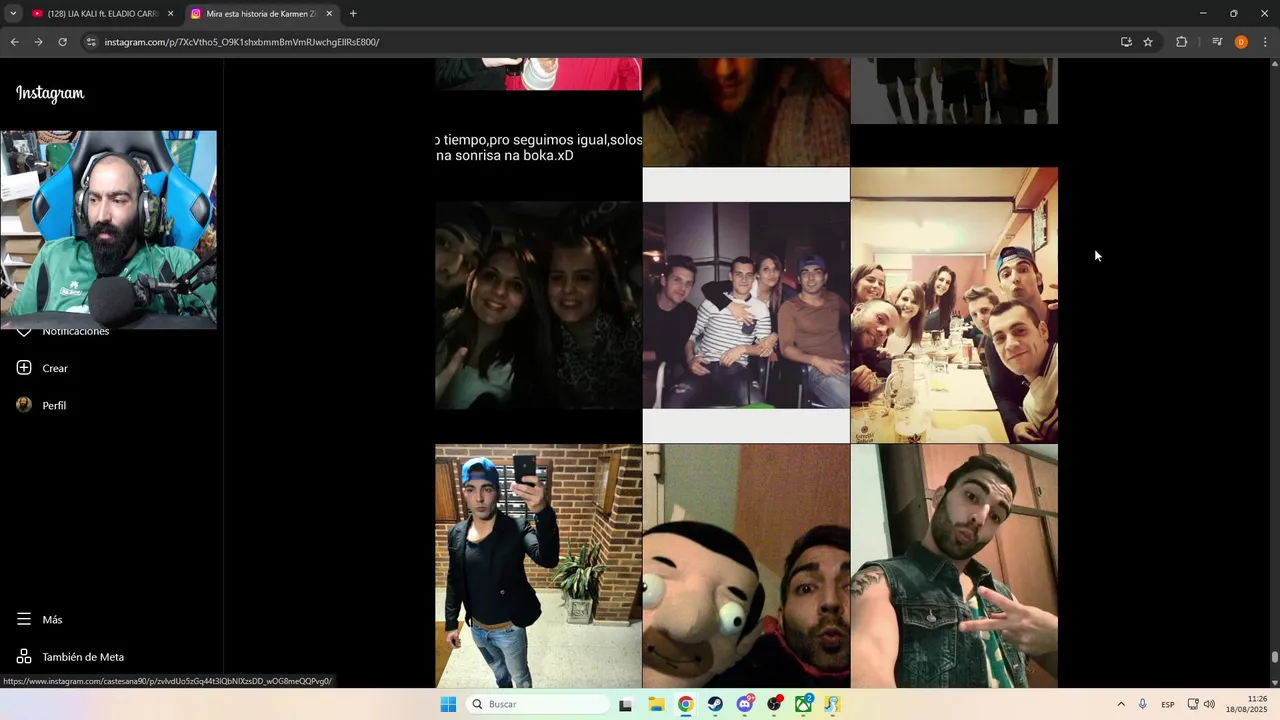The height and width of the screenshot is (720, 1280).
Task: Open the volume tray icon
Action: [x=1209, y=704]
